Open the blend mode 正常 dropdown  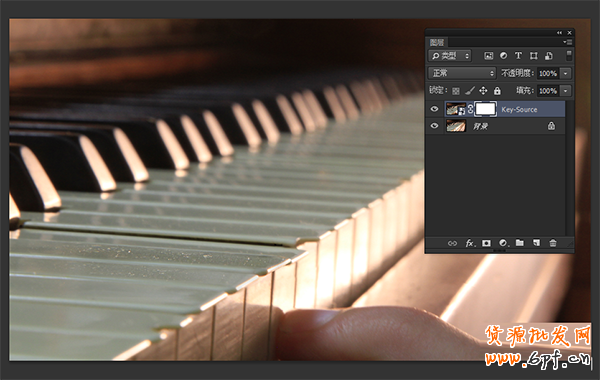click(x=462, y=73)
